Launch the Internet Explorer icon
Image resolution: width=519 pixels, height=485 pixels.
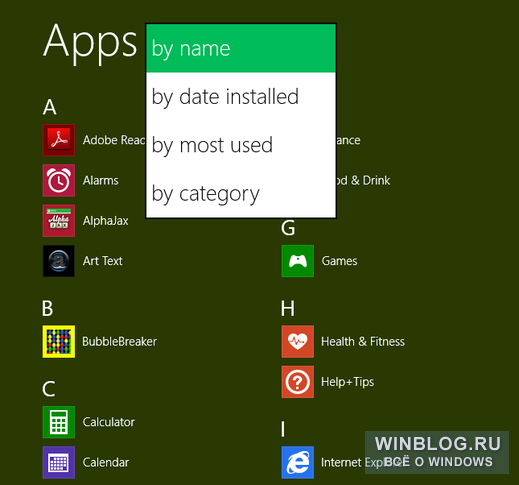[x=298, y=462]
